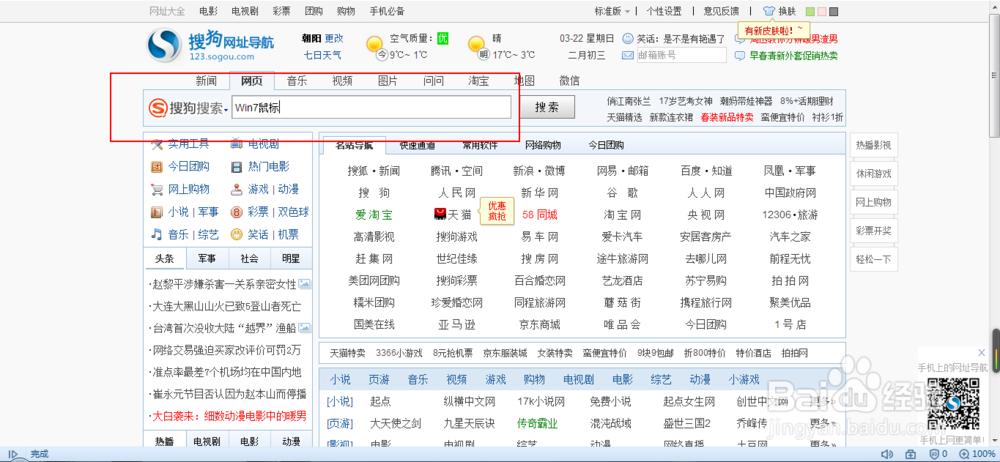Switch to the 地图 search tab
This screenshot has height=462, width=1000.
524,81
